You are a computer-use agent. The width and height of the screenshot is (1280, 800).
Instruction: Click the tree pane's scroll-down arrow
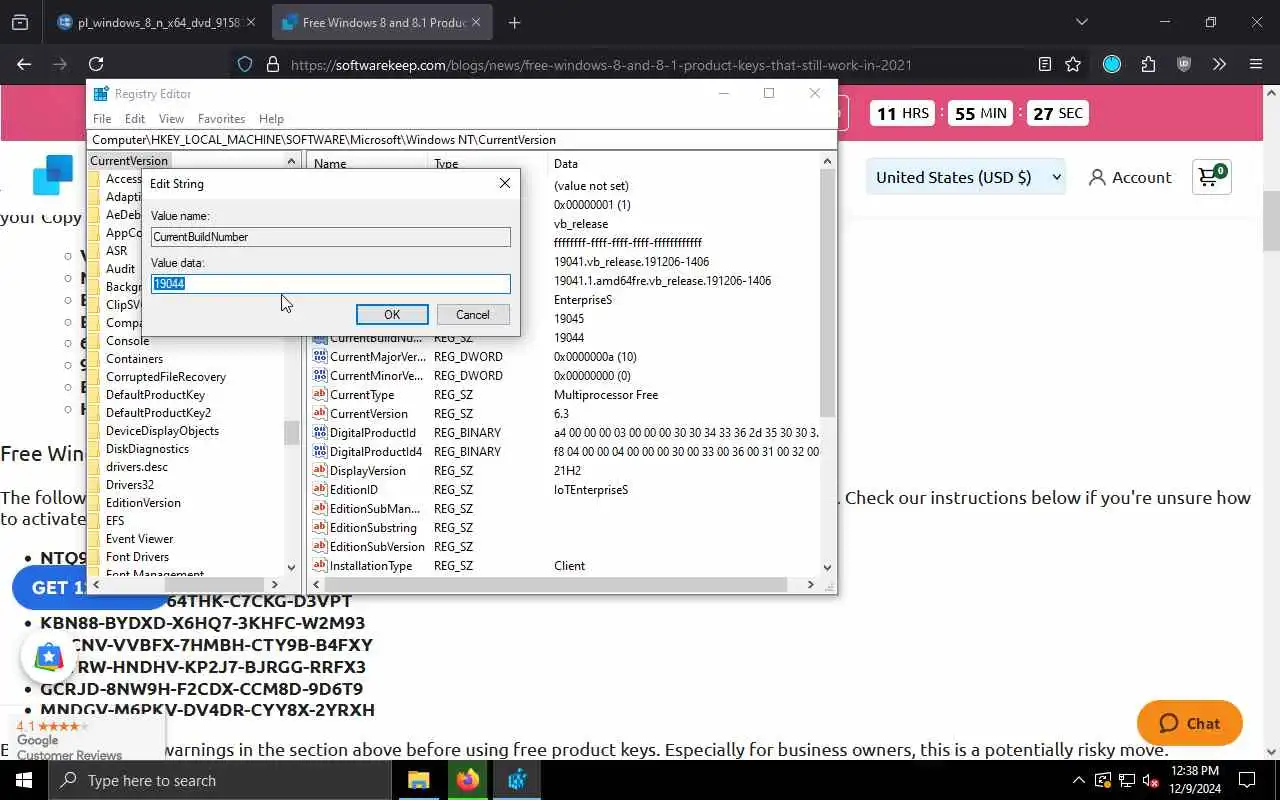pos(291,568)
